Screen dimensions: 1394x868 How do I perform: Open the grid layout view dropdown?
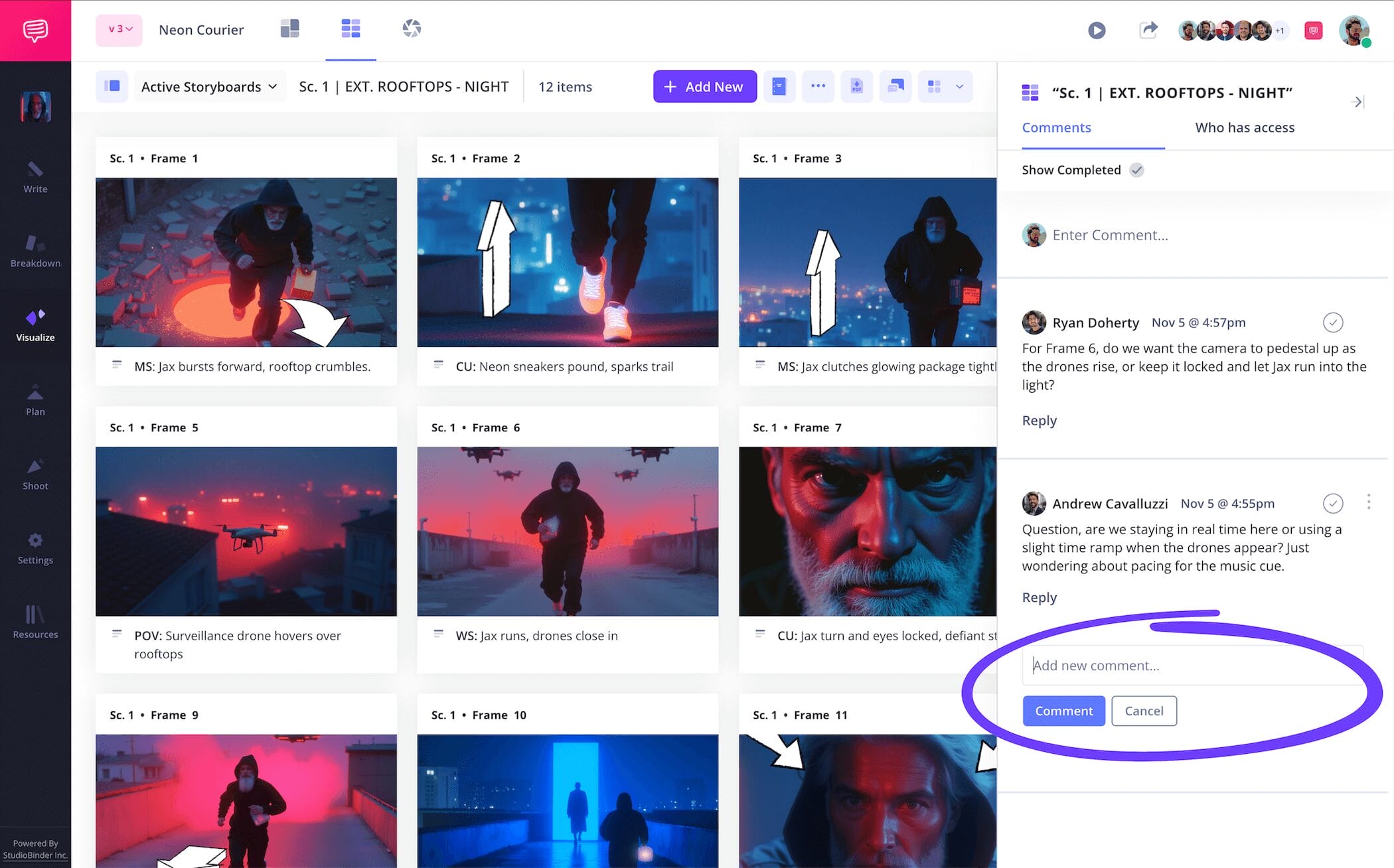pyautogui.click(x=945, y=86)
